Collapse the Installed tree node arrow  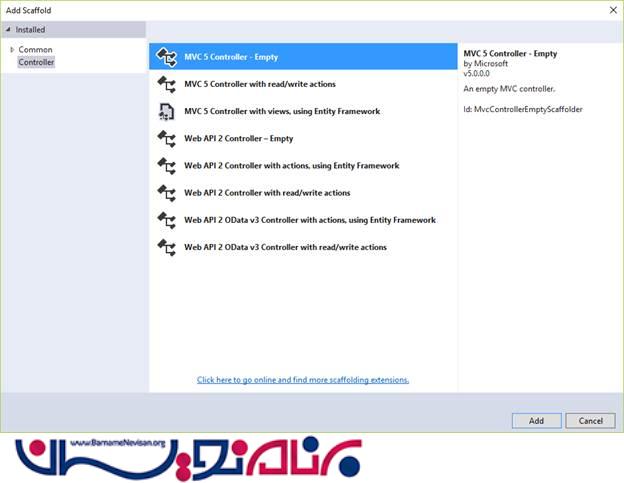pos(8,29)
